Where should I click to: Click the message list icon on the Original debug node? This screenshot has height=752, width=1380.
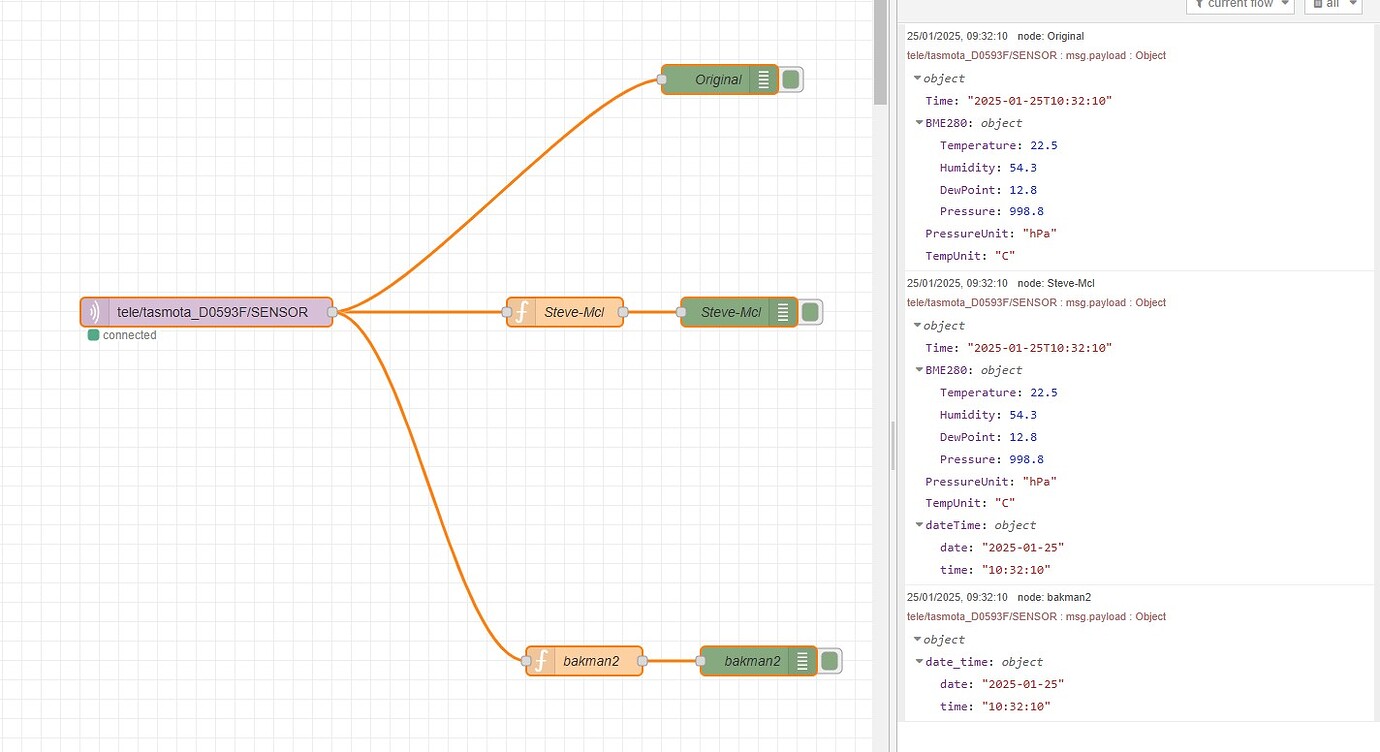[763, 79]
